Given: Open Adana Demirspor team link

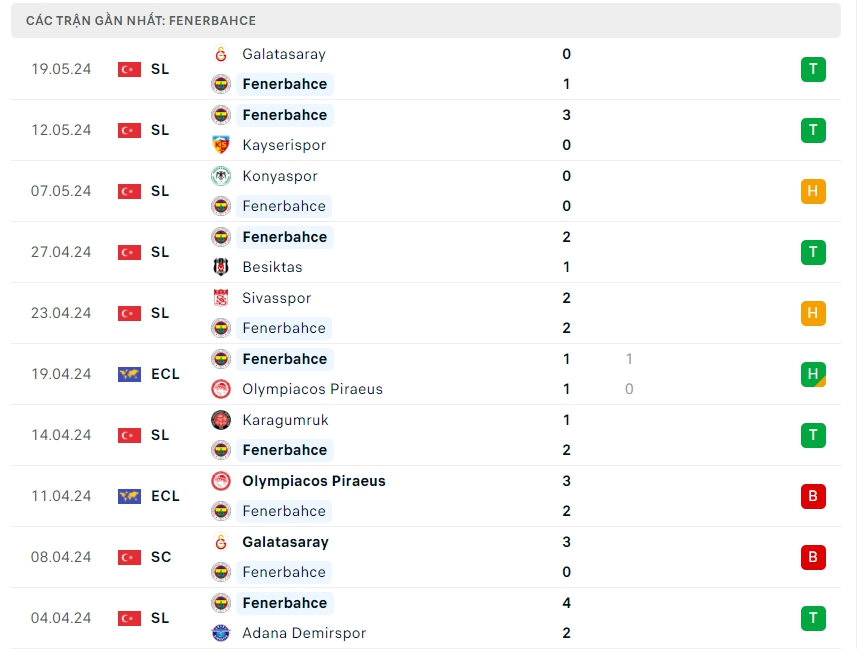Looking at the screenshot, I should click(x=304, y=633).
